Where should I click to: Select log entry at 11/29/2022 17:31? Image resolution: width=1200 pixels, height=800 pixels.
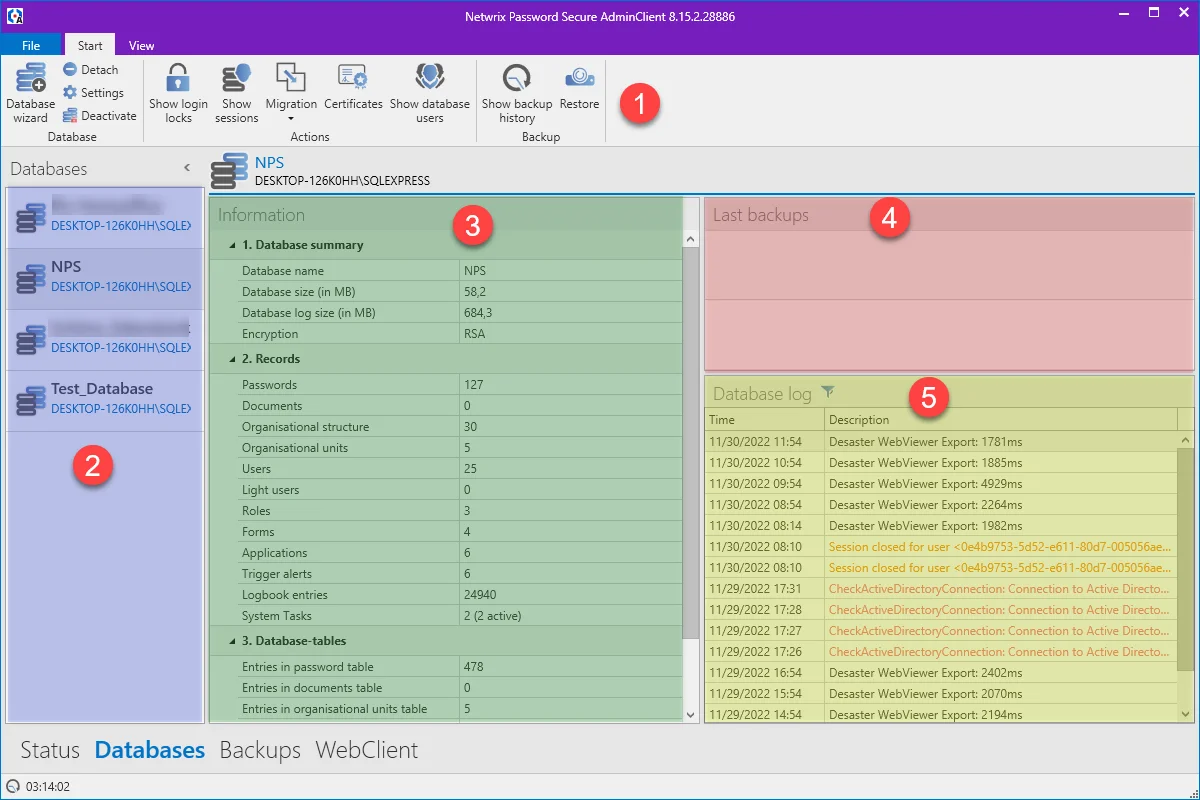(942, 589)
